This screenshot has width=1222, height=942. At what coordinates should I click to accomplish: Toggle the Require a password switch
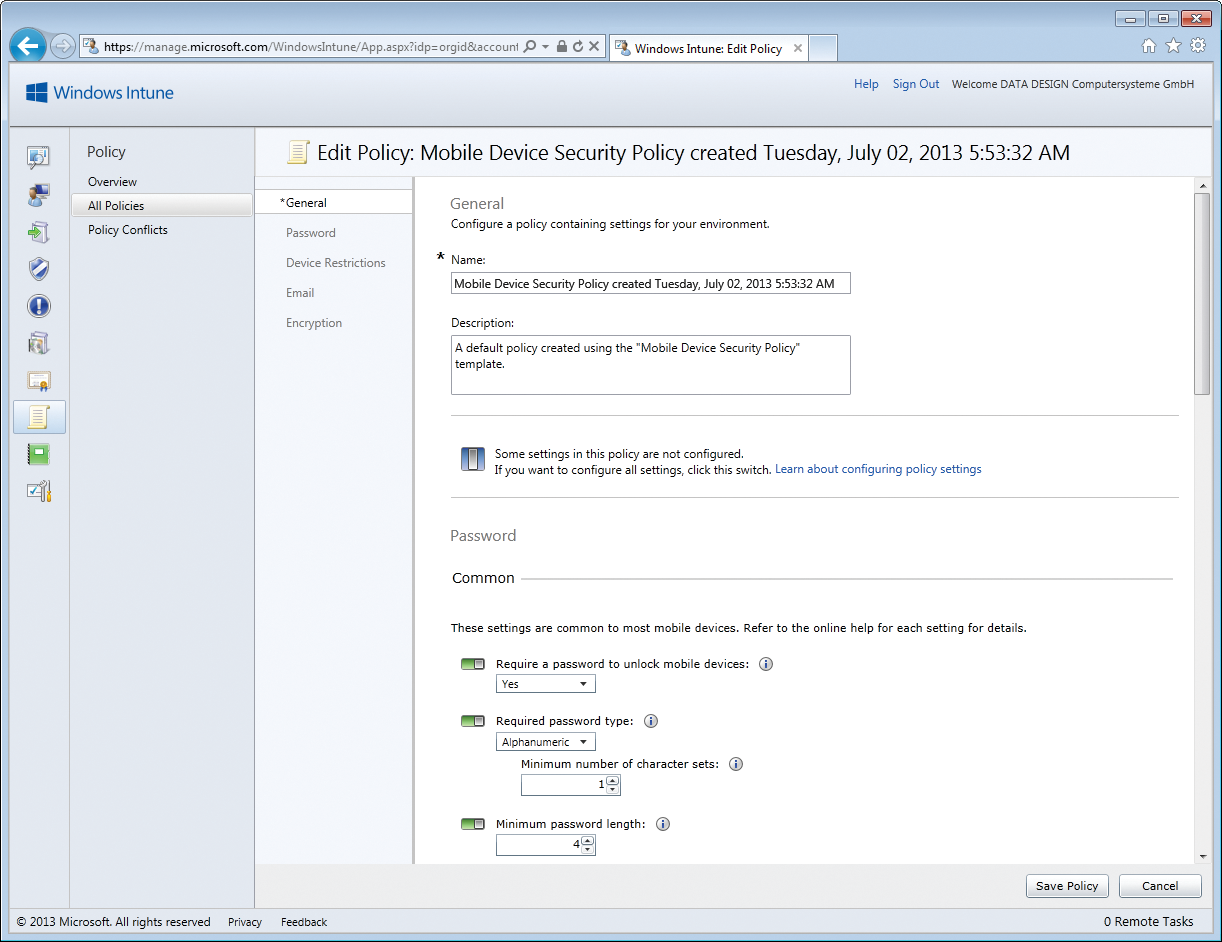click(472, 664)
